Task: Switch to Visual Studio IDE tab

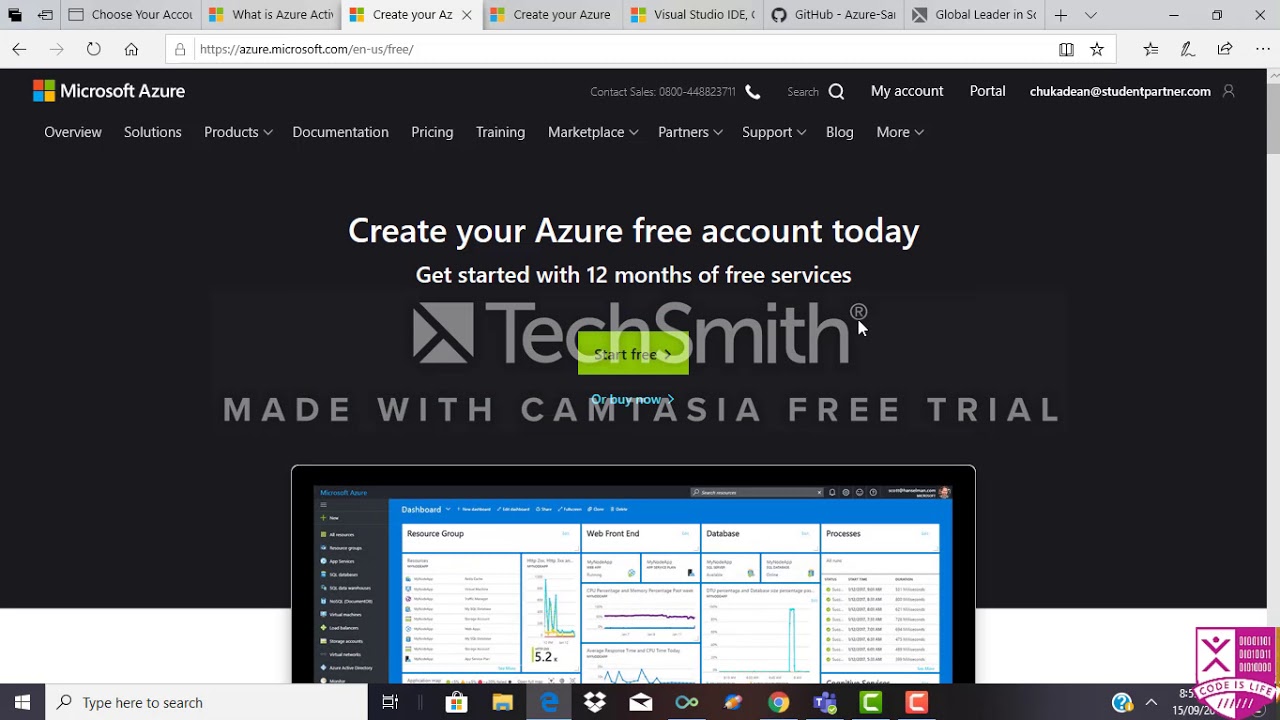Action: (692, 15)
